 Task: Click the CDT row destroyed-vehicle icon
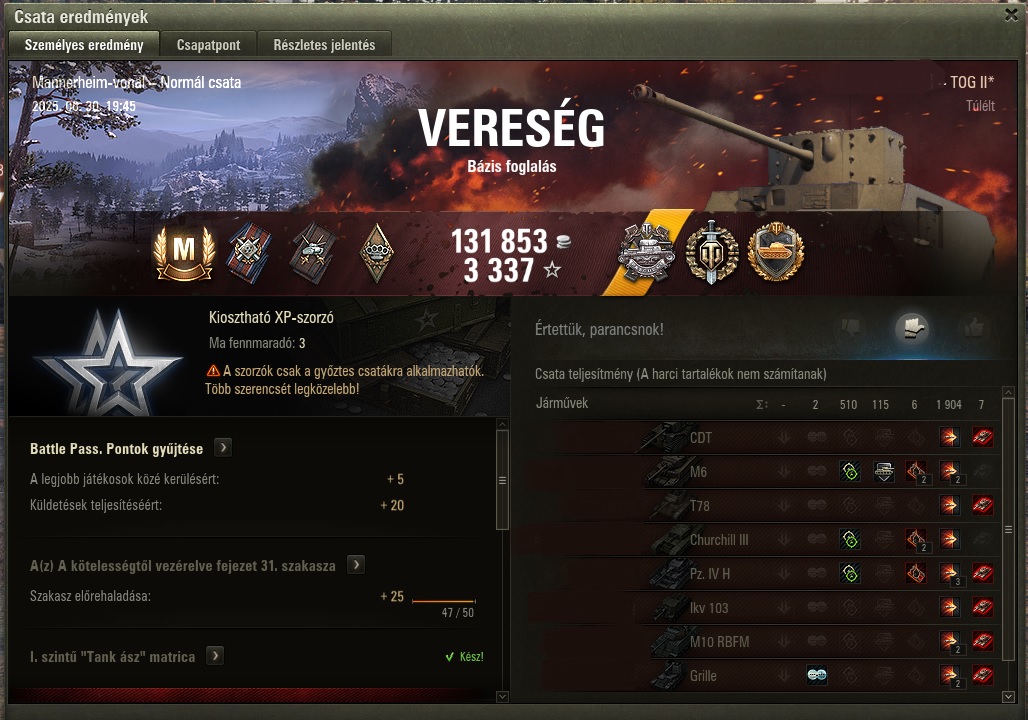point(982,437)
